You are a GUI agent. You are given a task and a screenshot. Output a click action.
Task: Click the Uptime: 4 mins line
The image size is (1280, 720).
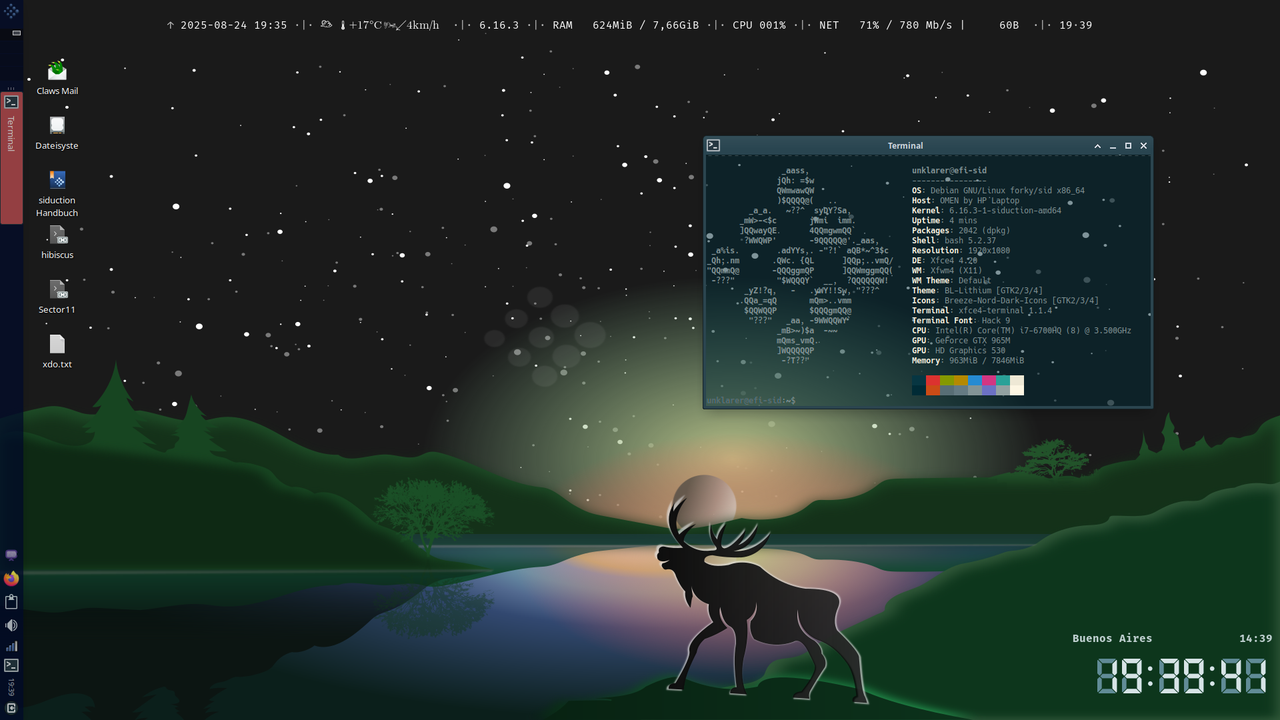pos(946,220)
